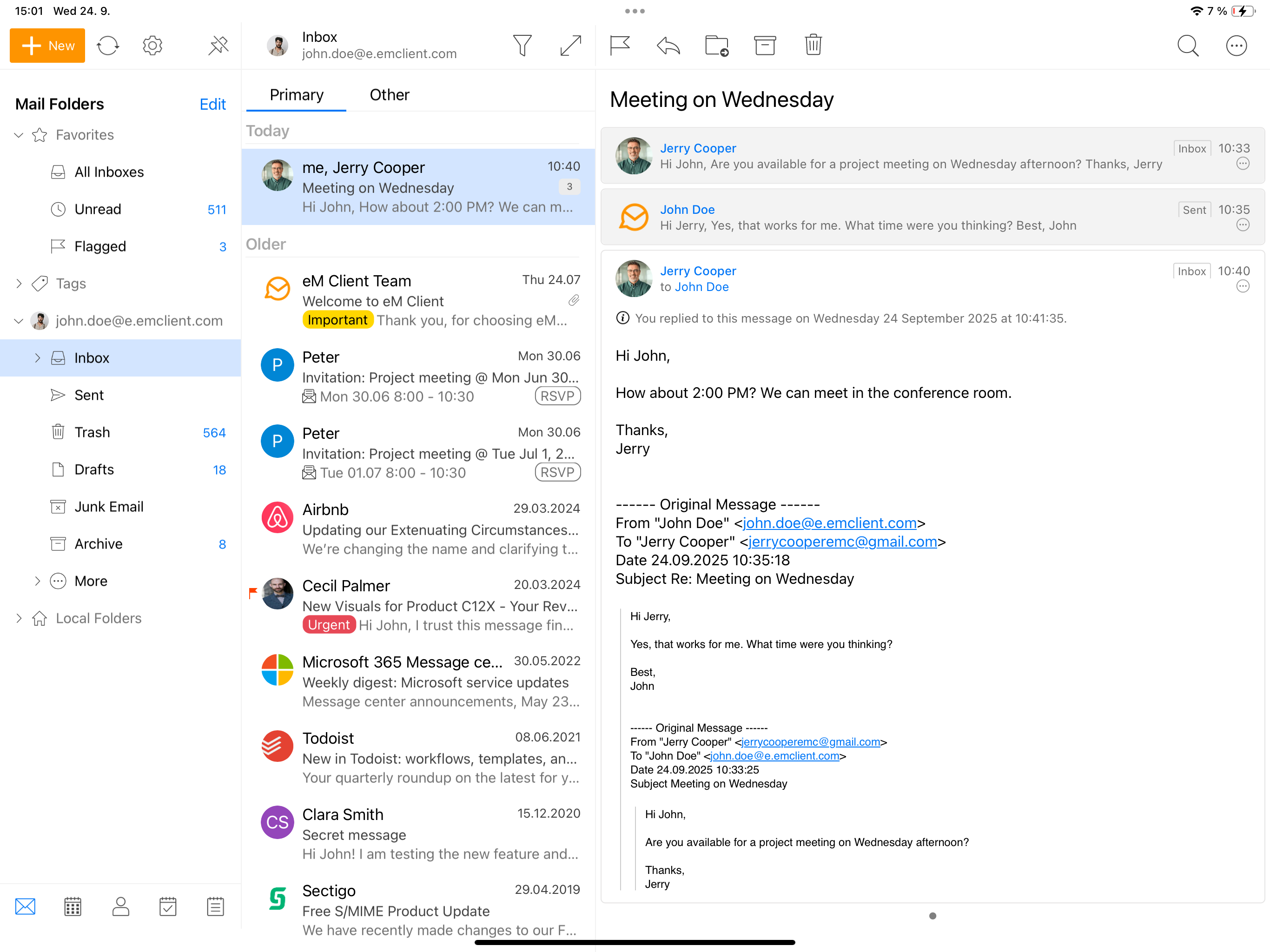Expand the Tags section
The image size is (1270, 952).
(19, 284)
